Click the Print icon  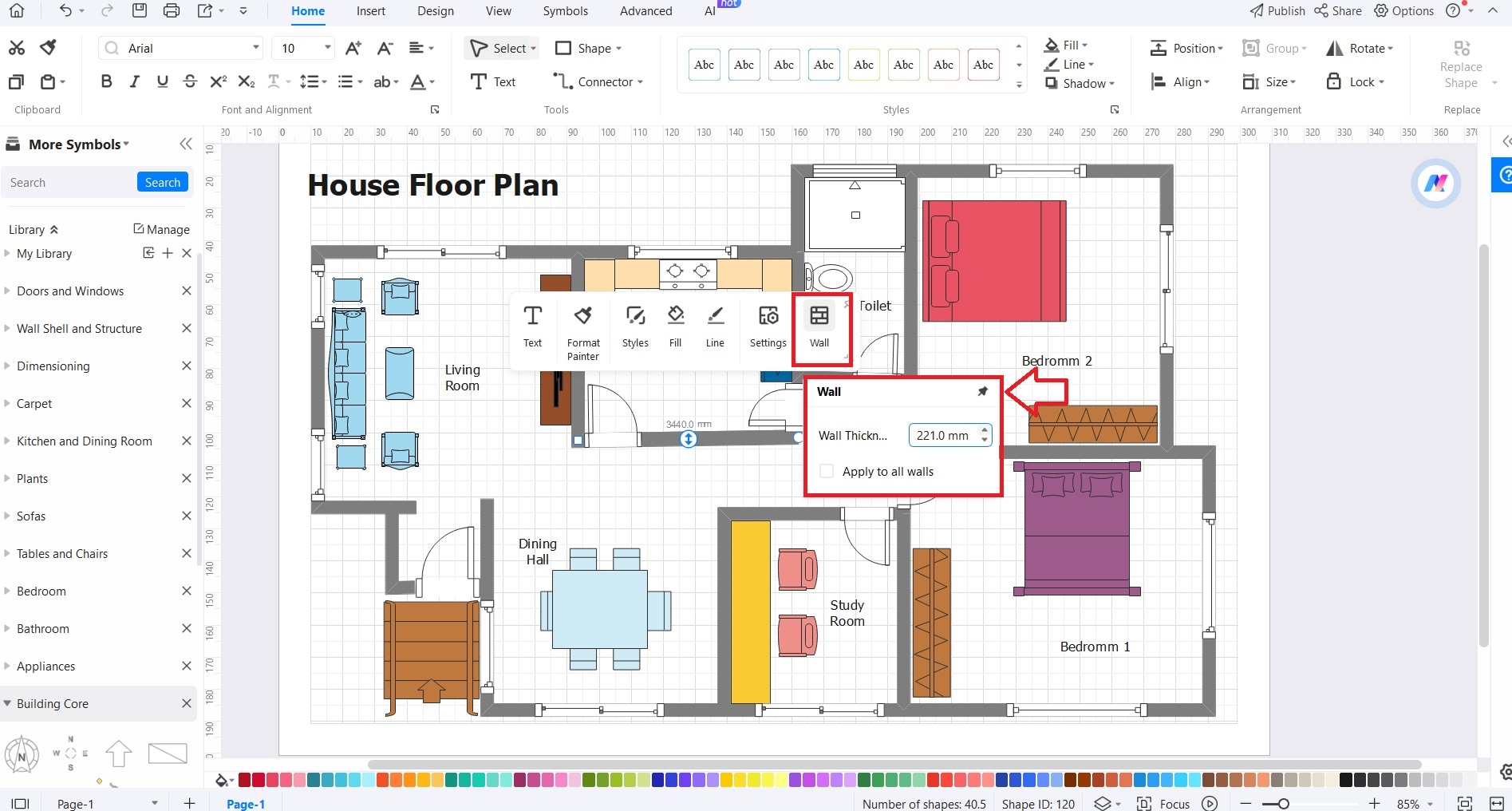171,10
